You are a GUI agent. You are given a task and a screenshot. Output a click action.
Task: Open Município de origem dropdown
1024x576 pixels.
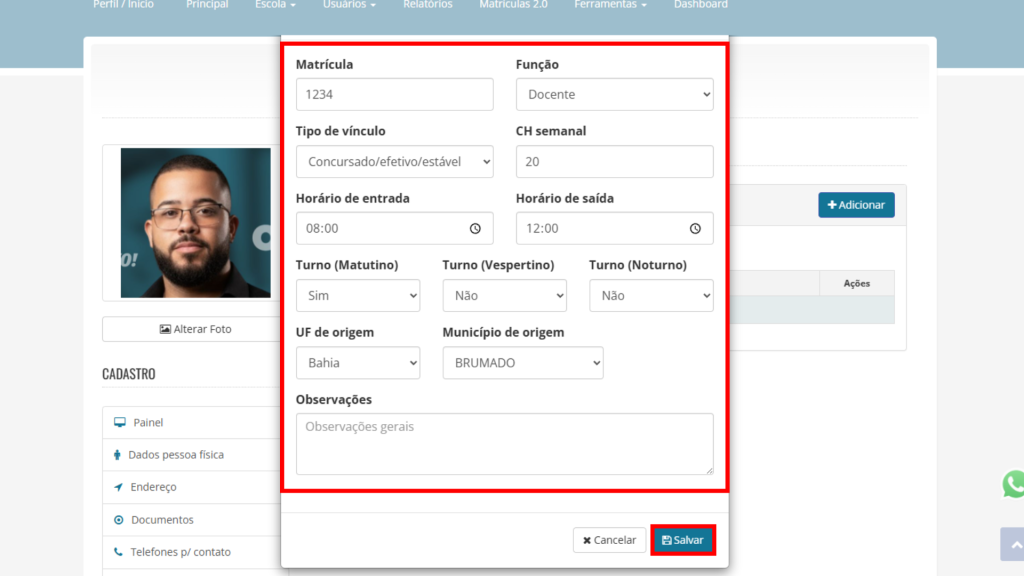pos(522,363)
